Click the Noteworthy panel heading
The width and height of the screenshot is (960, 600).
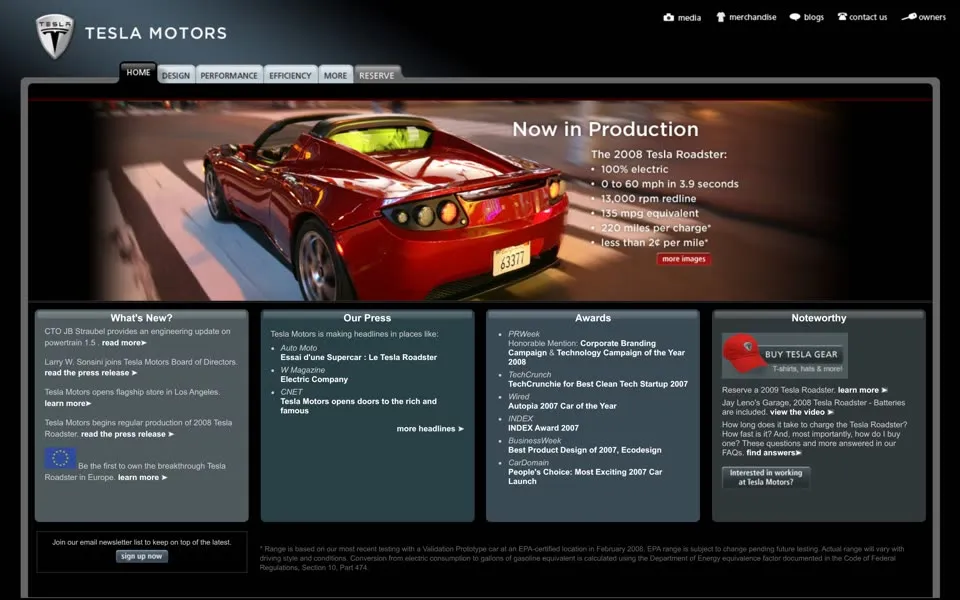point(819,318)
